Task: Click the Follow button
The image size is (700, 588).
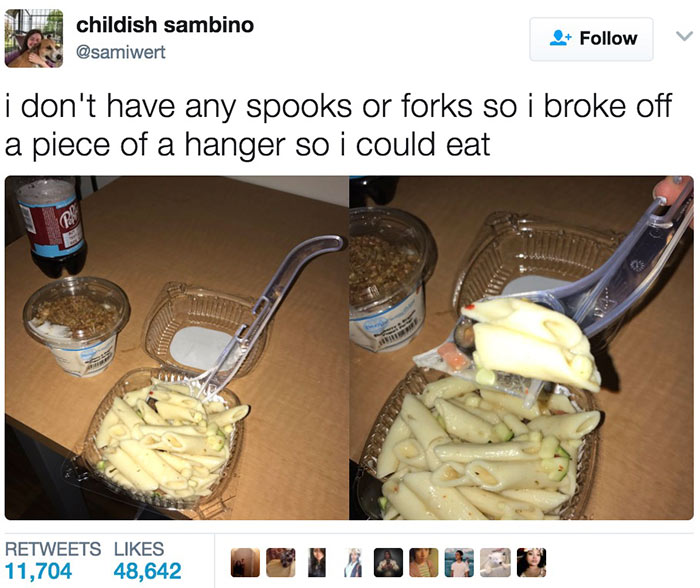Action: [x=591, y=39]
